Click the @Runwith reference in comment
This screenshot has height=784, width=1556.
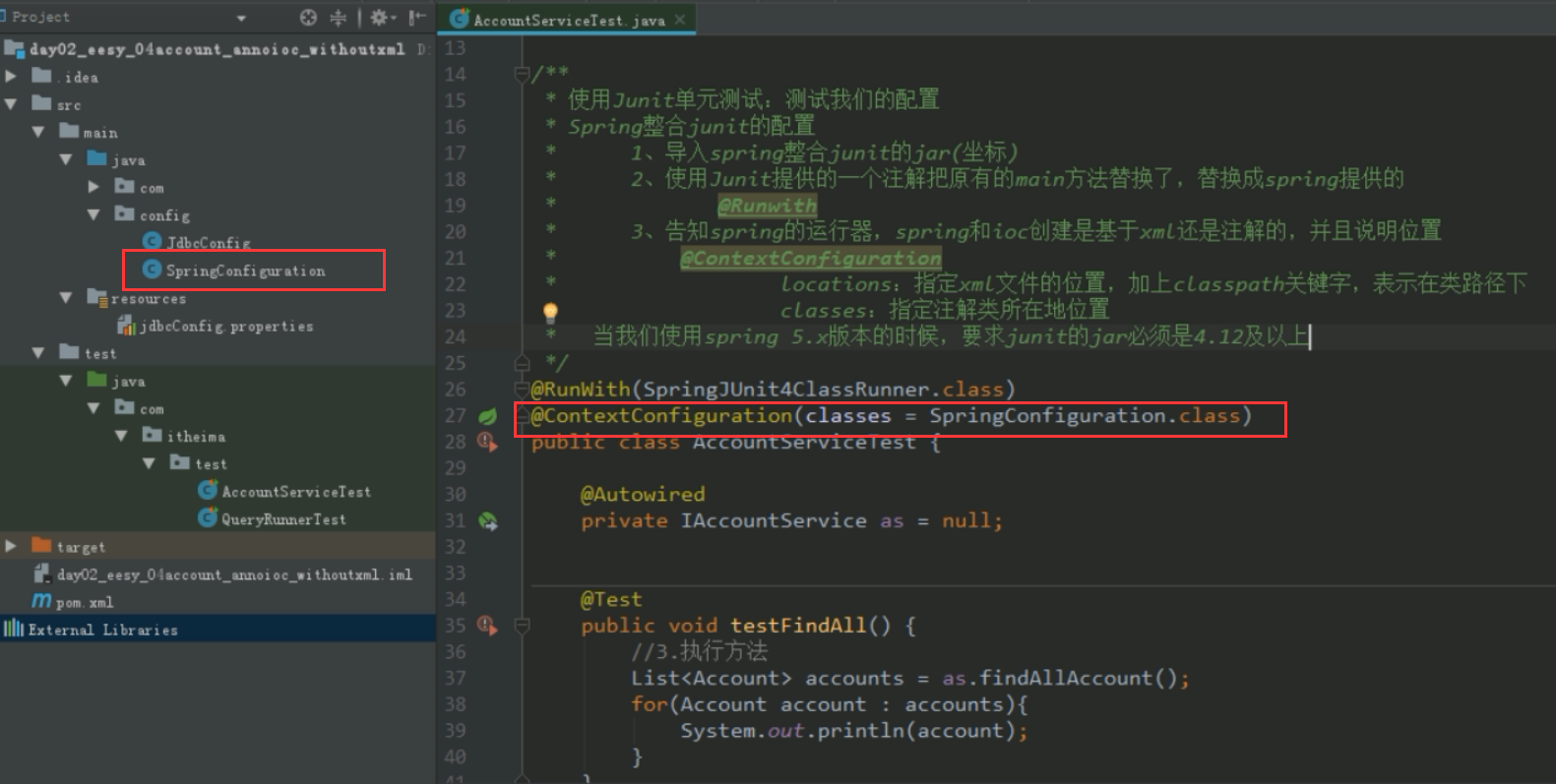768,206
